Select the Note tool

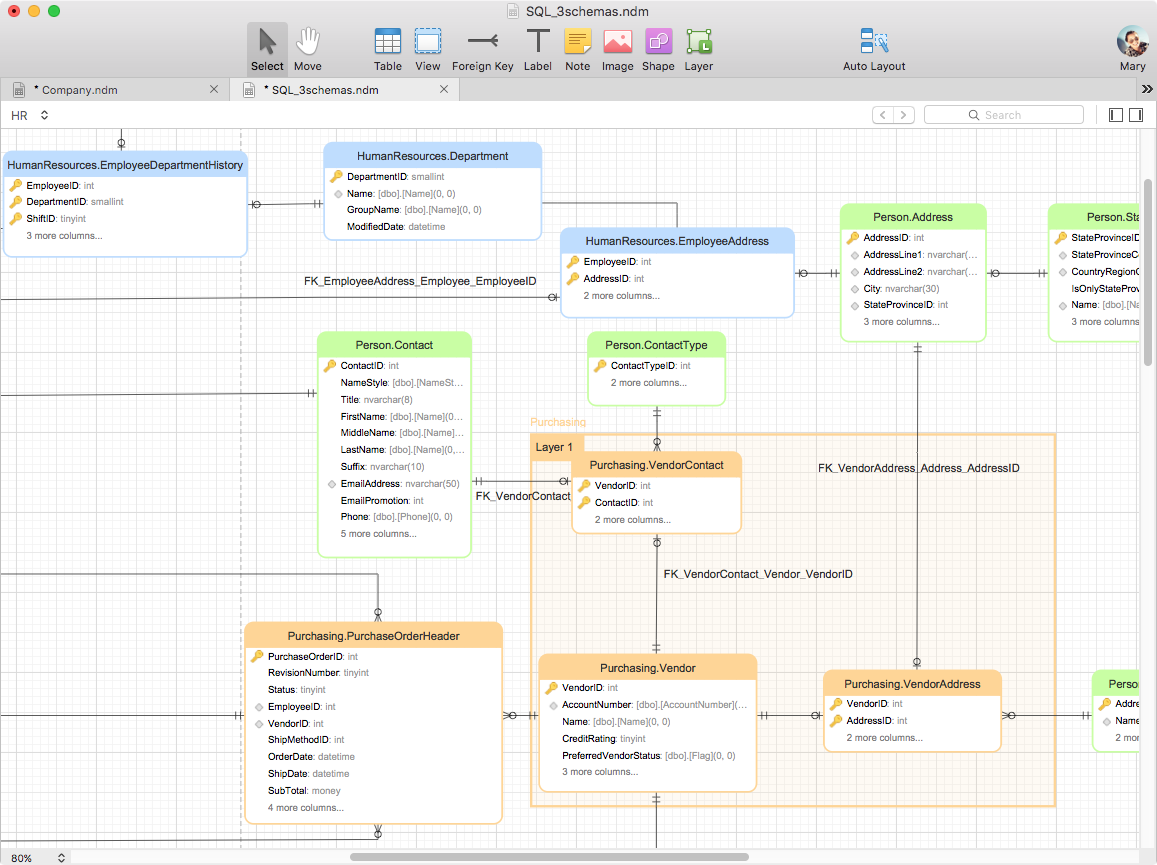coord(577,47)
